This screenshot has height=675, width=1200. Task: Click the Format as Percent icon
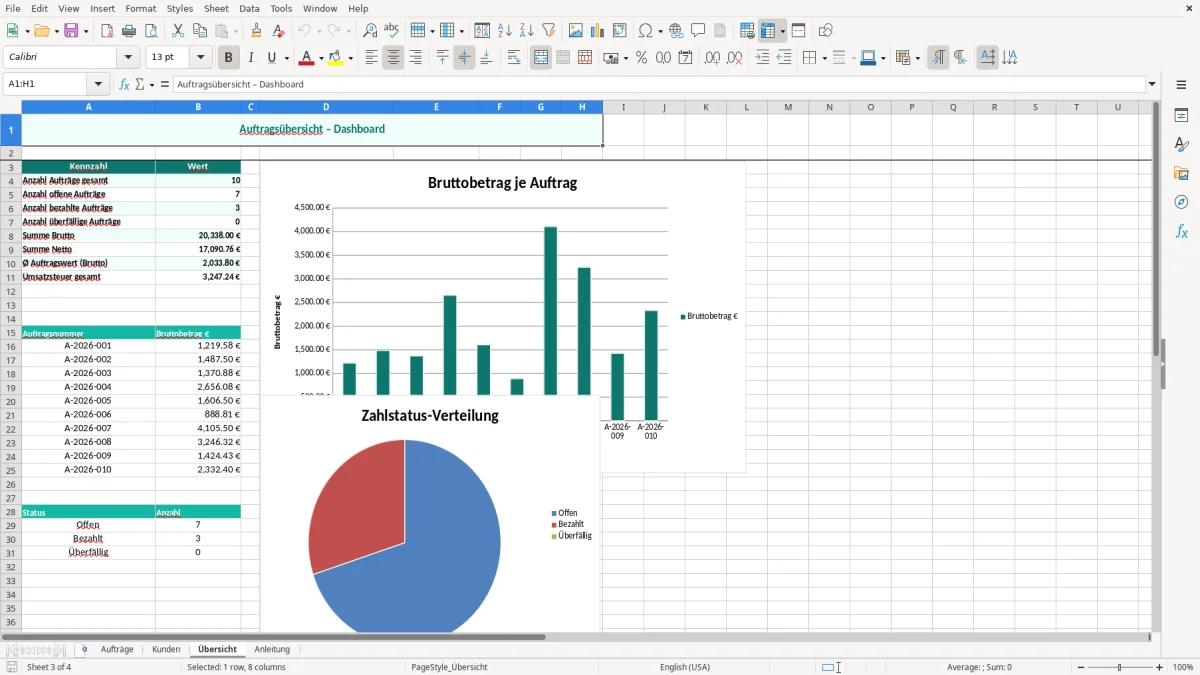(641, 58)
